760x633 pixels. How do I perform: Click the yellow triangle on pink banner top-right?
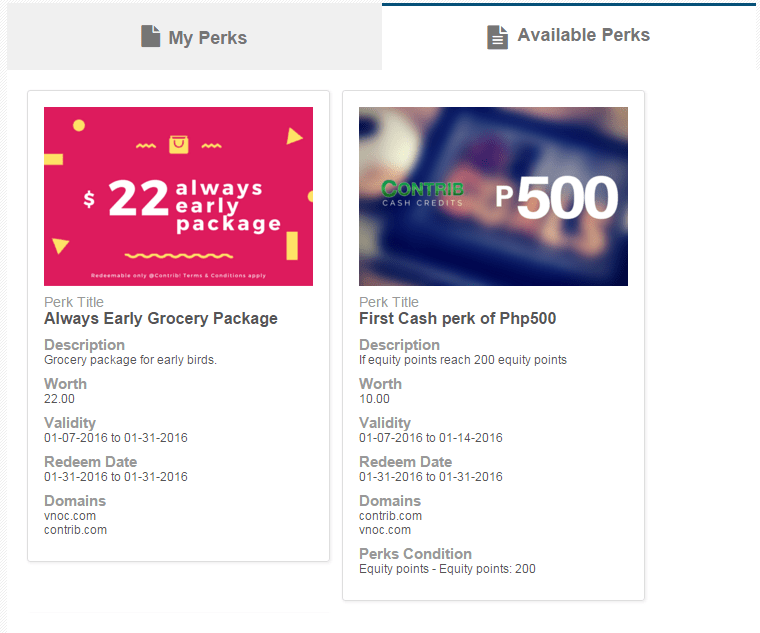[x=294, y=136]
